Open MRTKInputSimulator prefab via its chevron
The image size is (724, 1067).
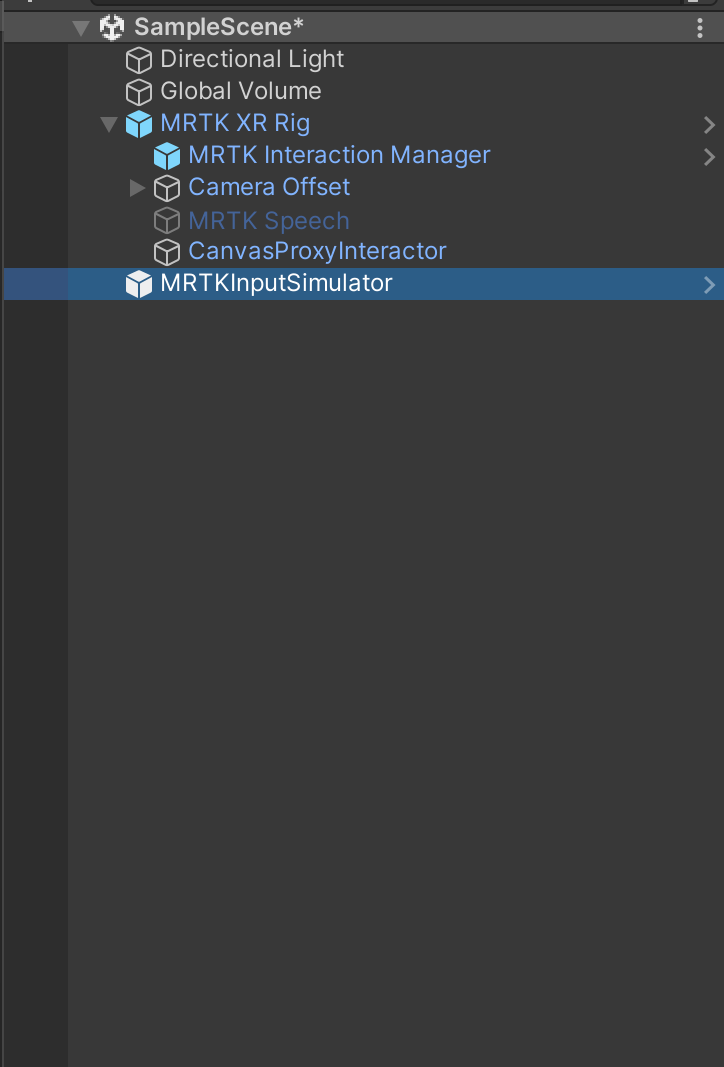point(709,284)
